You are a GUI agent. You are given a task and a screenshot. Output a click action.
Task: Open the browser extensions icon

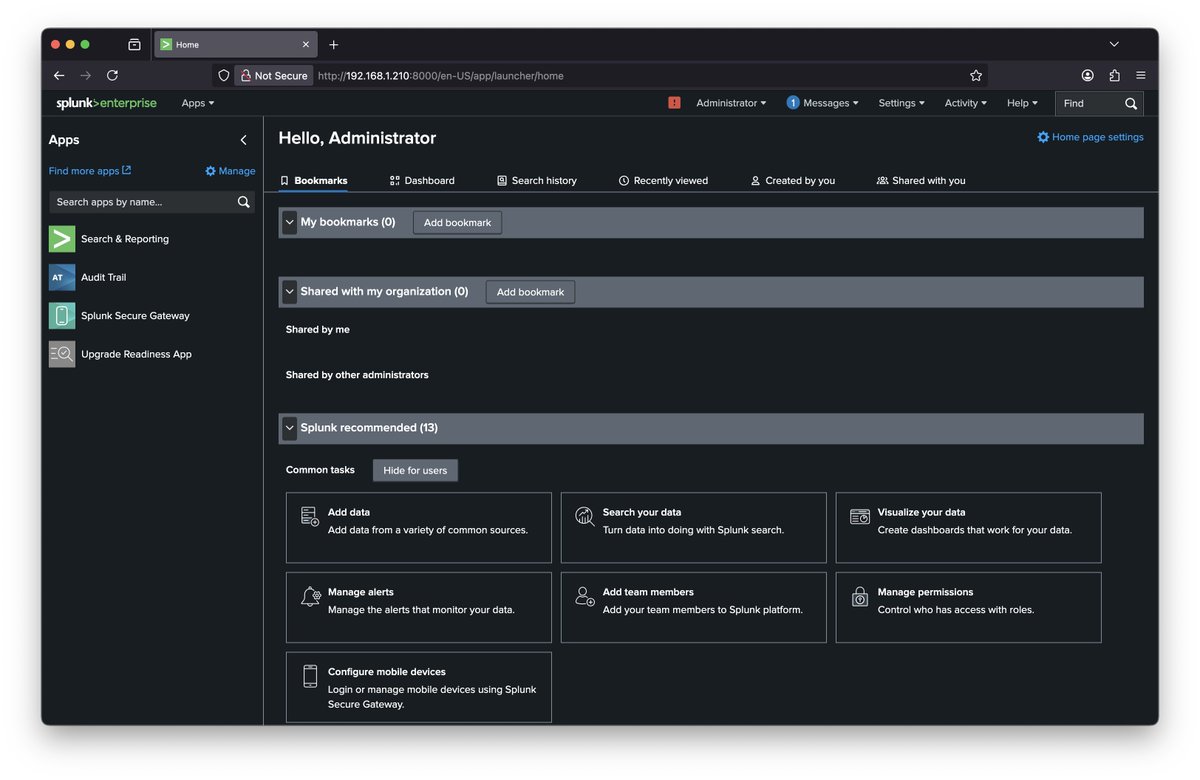point(1114,75)
